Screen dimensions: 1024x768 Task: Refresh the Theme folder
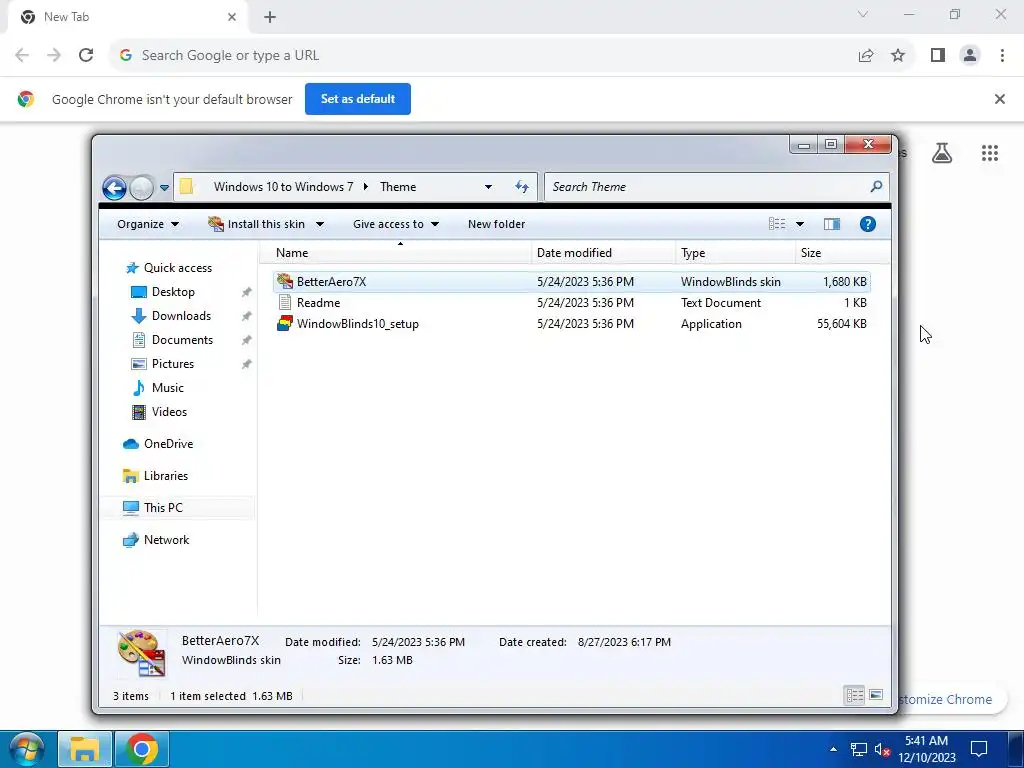(522, 187)
